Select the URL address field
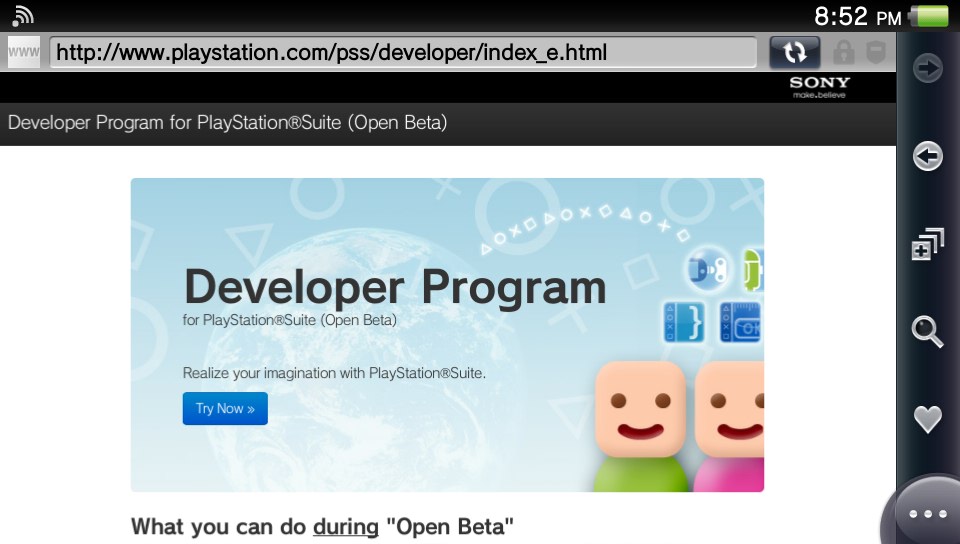 pyautogui.click(x=403, y=53)
